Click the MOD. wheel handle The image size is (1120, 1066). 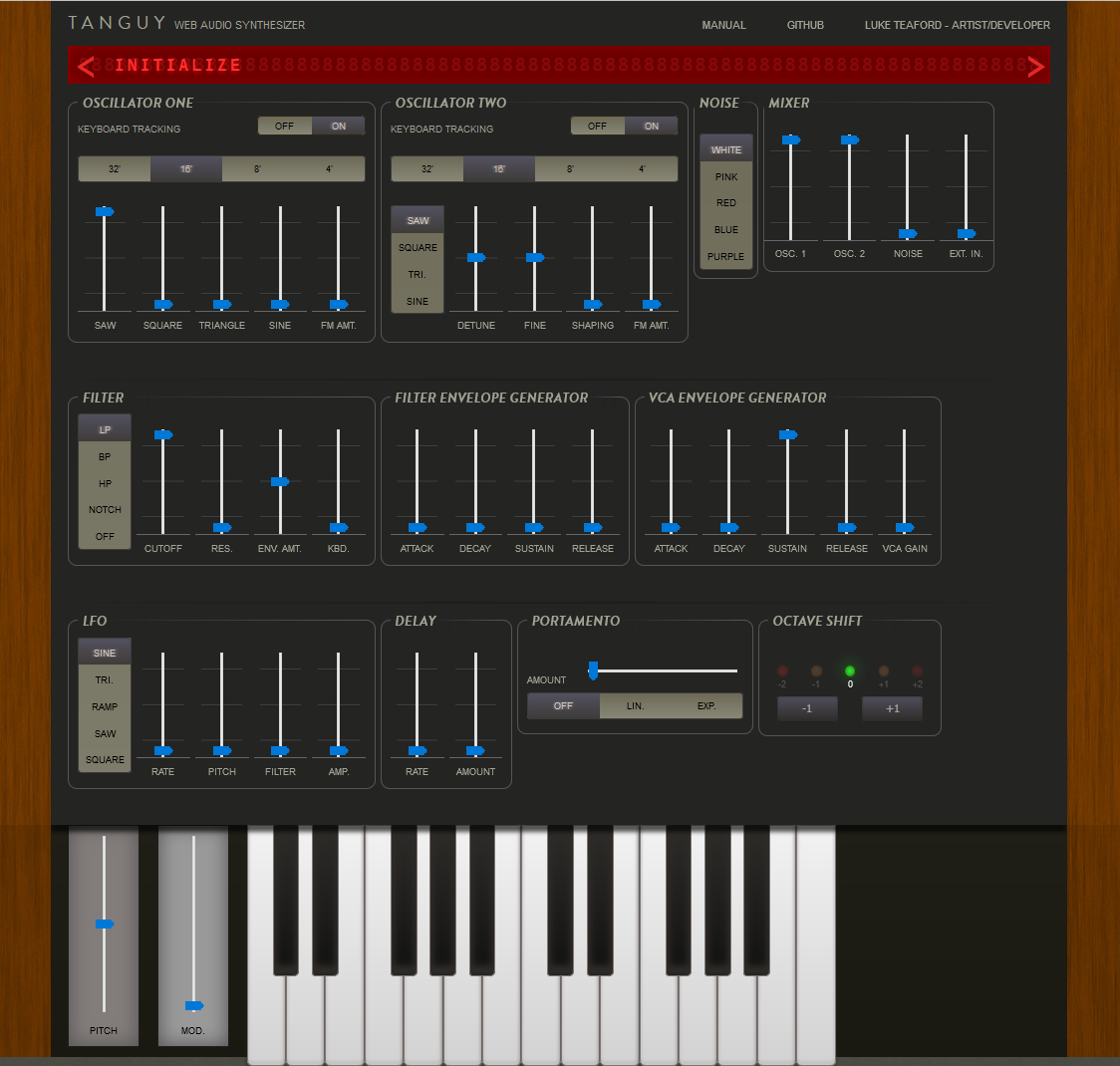pyautogui.click(x=192, y=1004)
